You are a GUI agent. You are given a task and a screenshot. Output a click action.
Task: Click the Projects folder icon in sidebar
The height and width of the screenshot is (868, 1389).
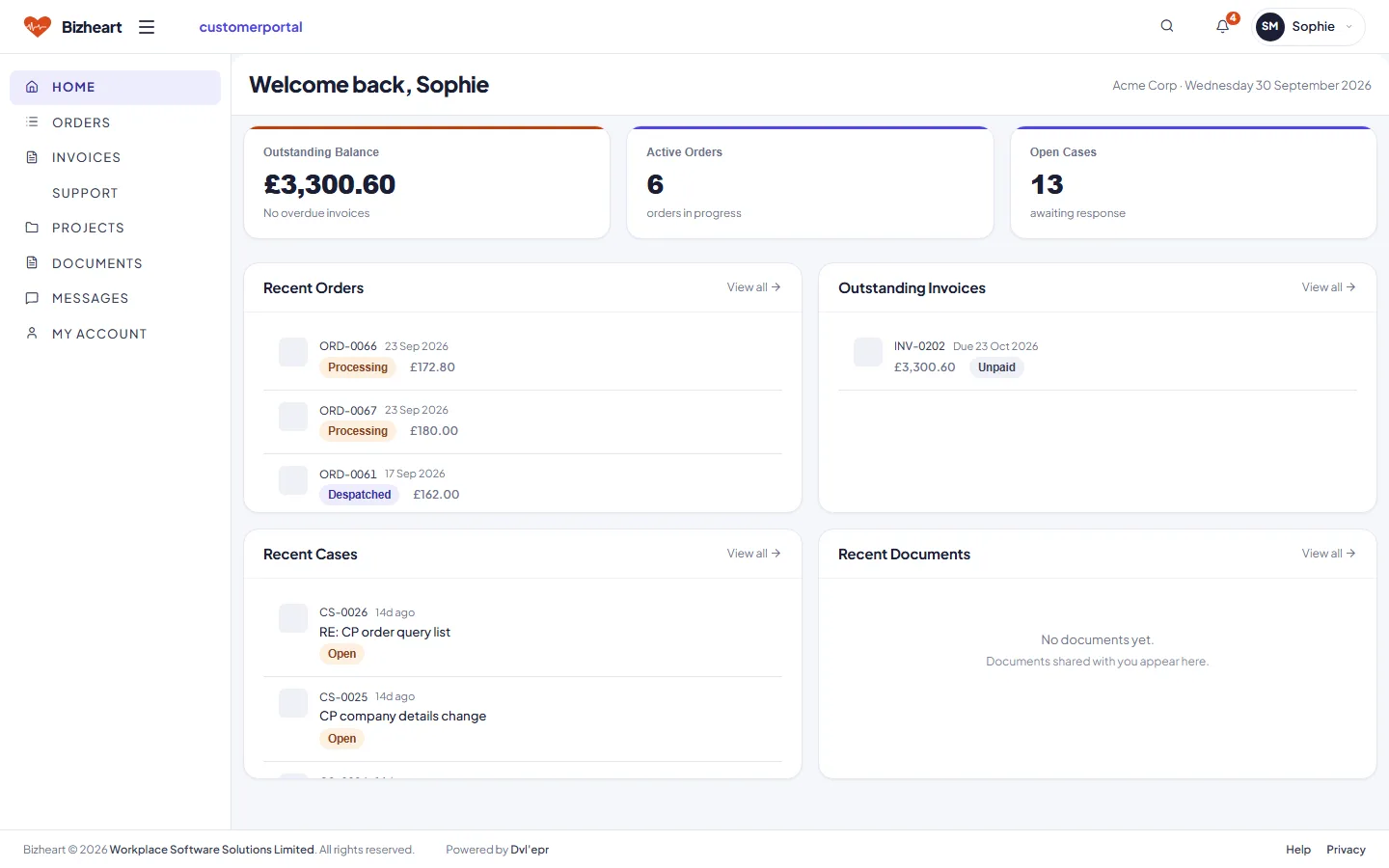coord(32,228)
